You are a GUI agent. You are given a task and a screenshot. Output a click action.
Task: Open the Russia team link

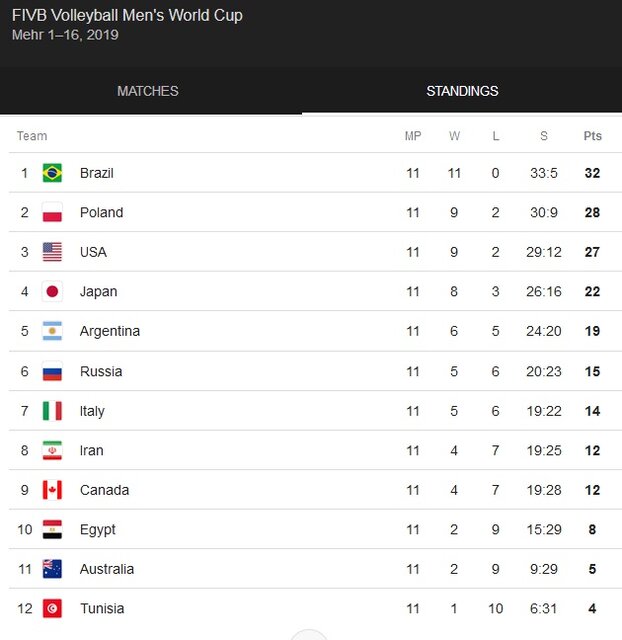101,371
